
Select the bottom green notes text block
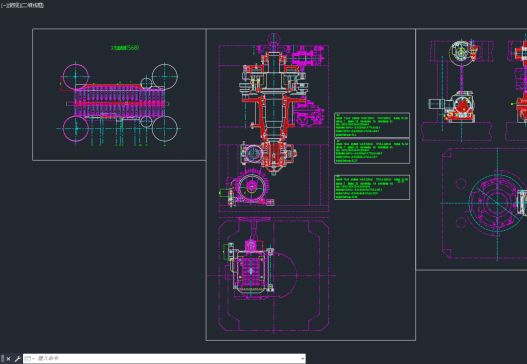[x=372, y=187]
